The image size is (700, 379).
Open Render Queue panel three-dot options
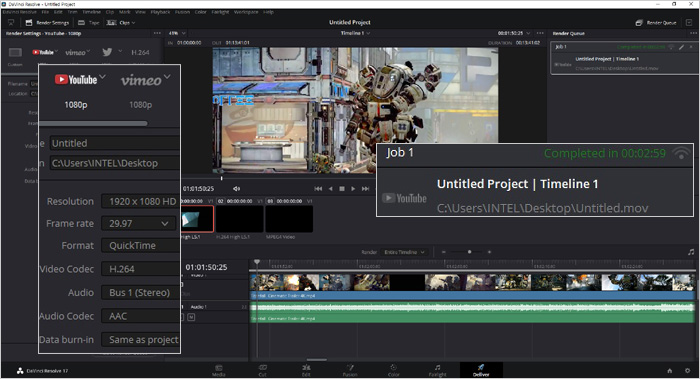click(693, 33)
